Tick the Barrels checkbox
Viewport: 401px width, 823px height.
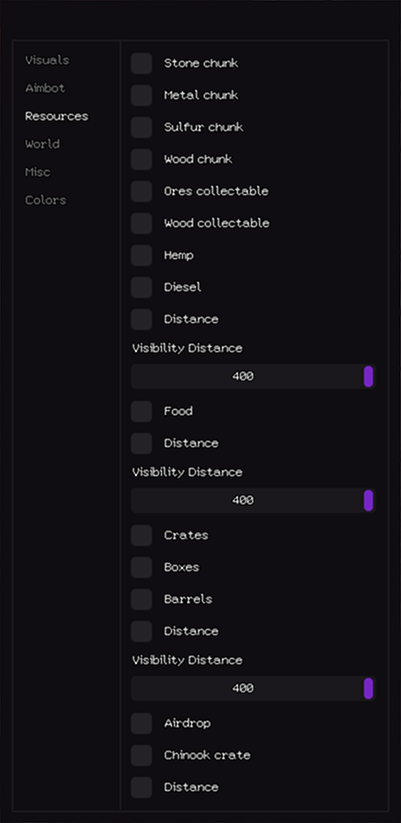coord(142,599)
